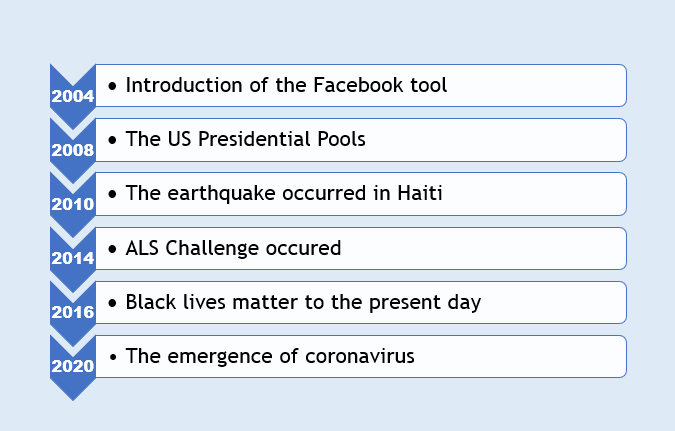
Task: Click 'Black lives matter to the present day'
Action: click(304, 302)
